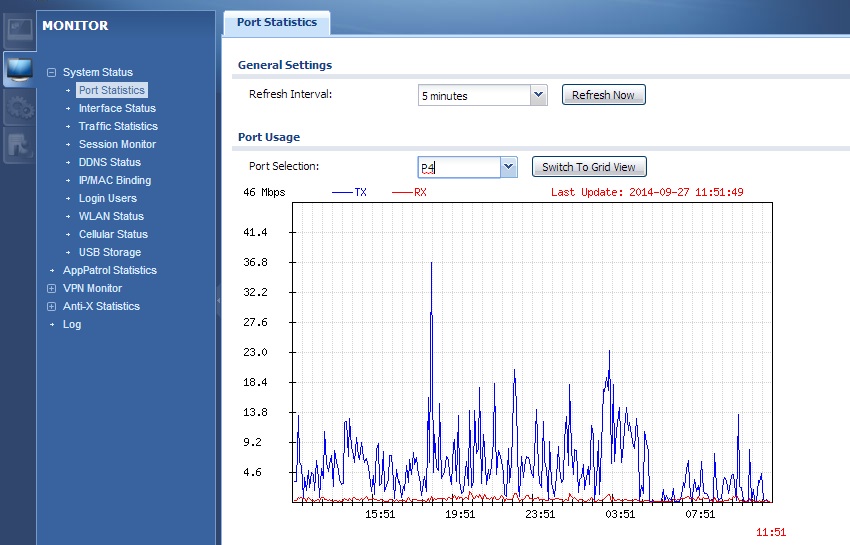Collapse the System Status tree node
Screen dimensions: 850x545
click(x=52, y=72)
